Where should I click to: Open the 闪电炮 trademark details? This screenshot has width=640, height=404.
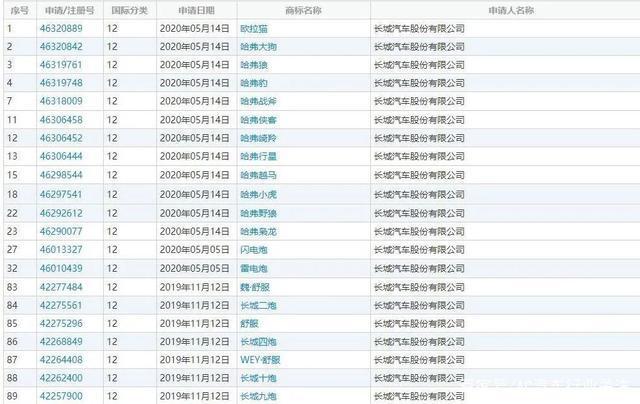[x=256, y=250]
